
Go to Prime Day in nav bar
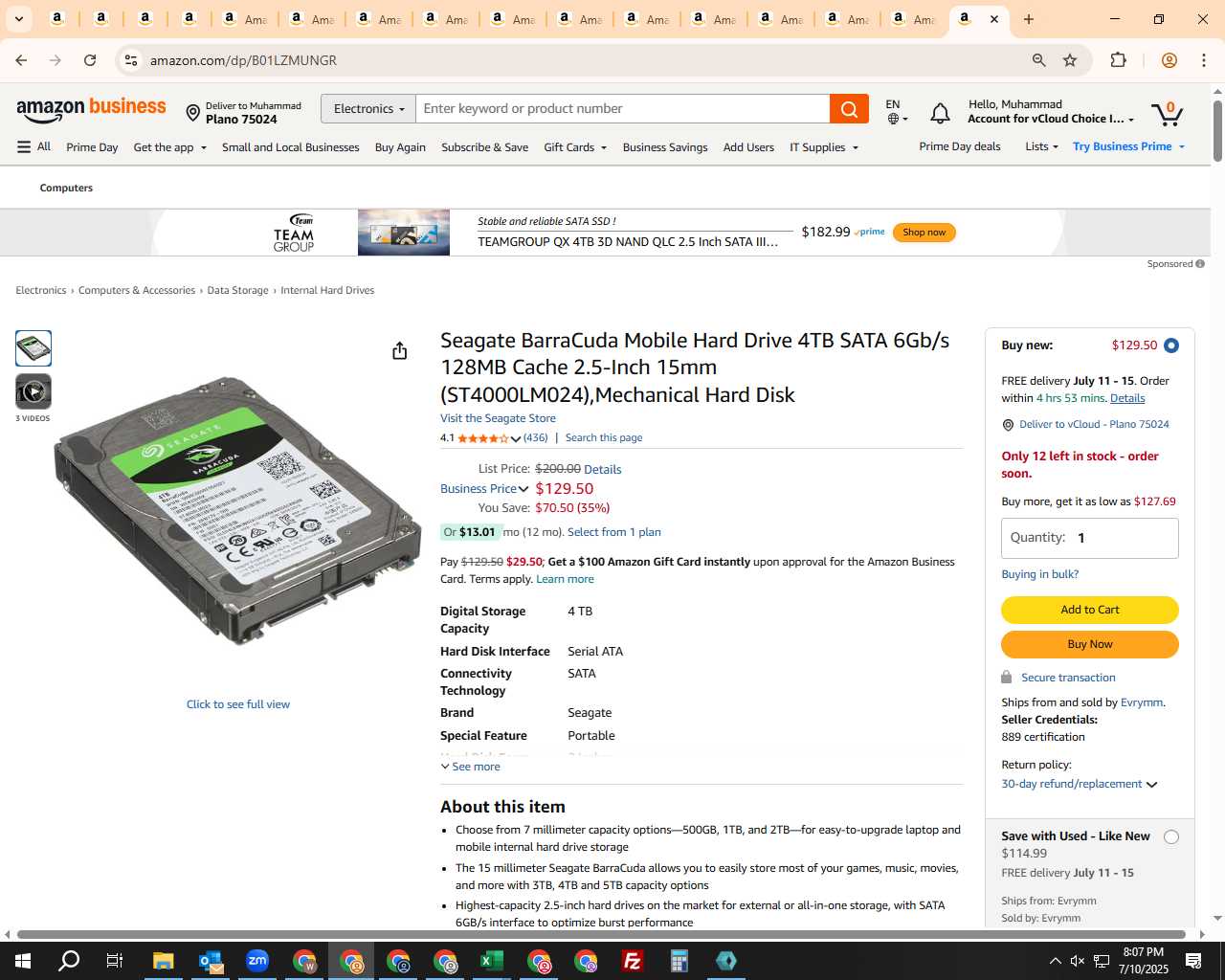(x=92, y=147)
